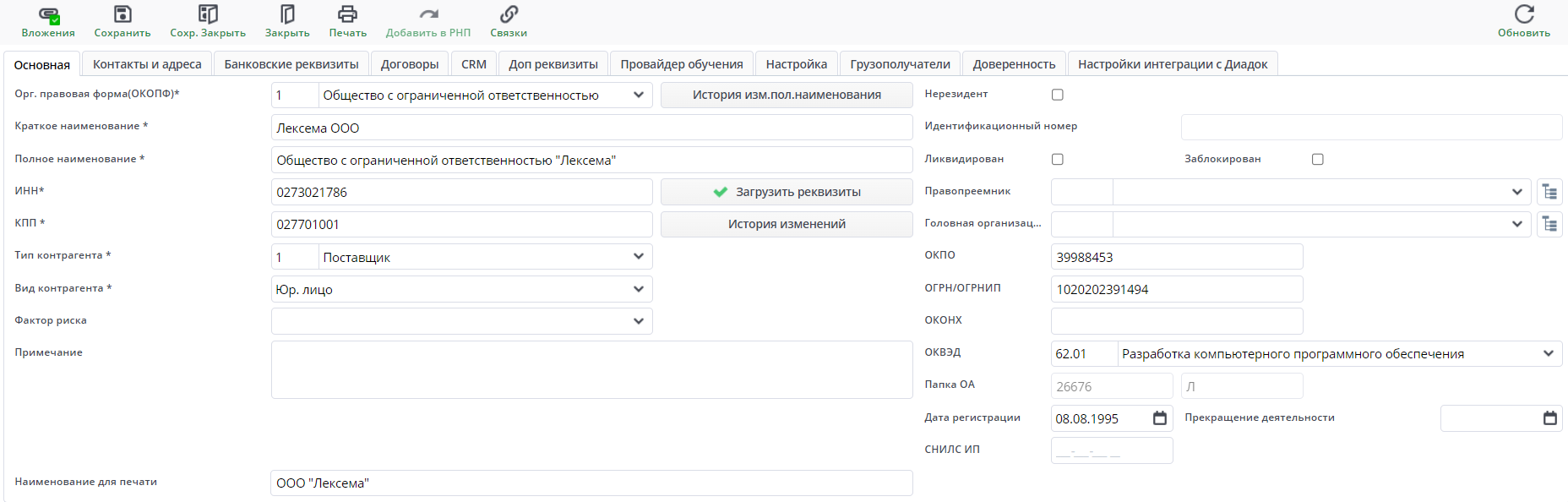This screenshot has height=502, width=1568.
Task: Toggle the Ликвидирован checkbox
Action: point(1057,159)
